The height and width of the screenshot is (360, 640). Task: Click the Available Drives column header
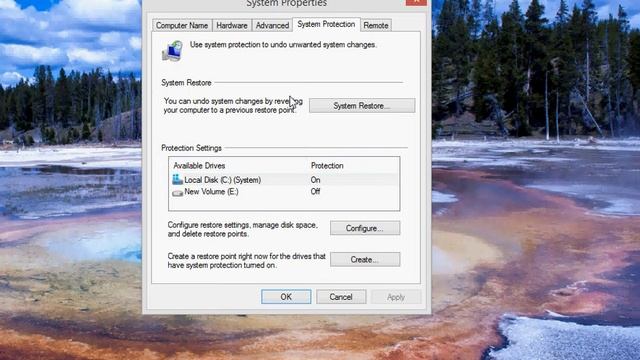199,165
